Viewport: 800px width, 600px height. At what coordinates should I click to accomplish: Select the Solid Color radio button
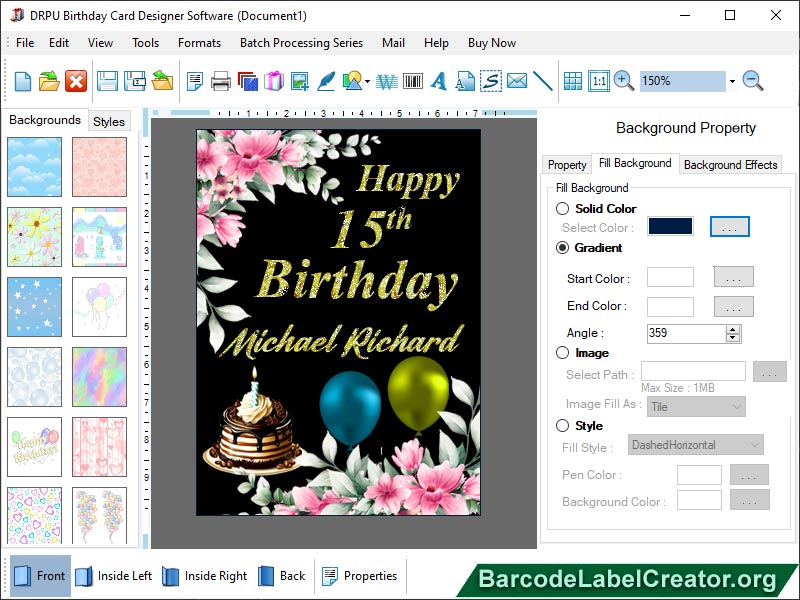pos(562,209)
